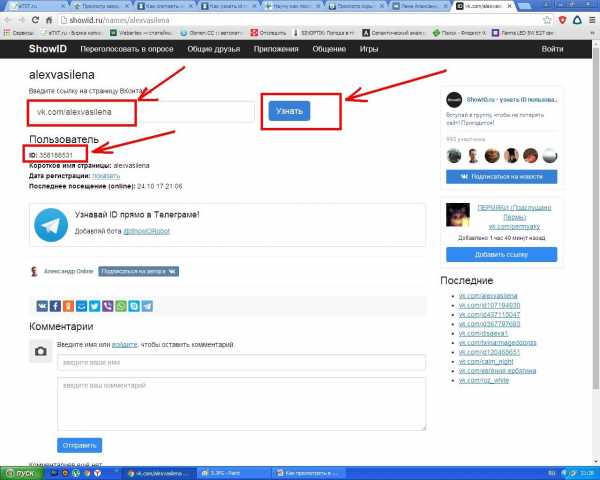Click Александр author avatar
Screen dimensions: 600x480
click(x=34, y=271)
